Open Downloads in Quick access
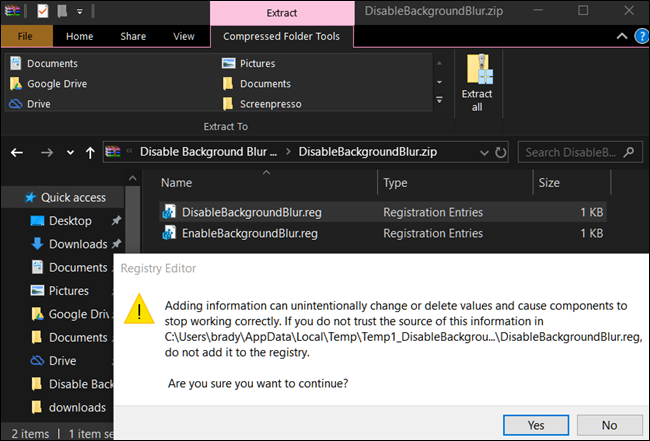The width and height of the screenshot is (650, 441). (x=77, y=244)
